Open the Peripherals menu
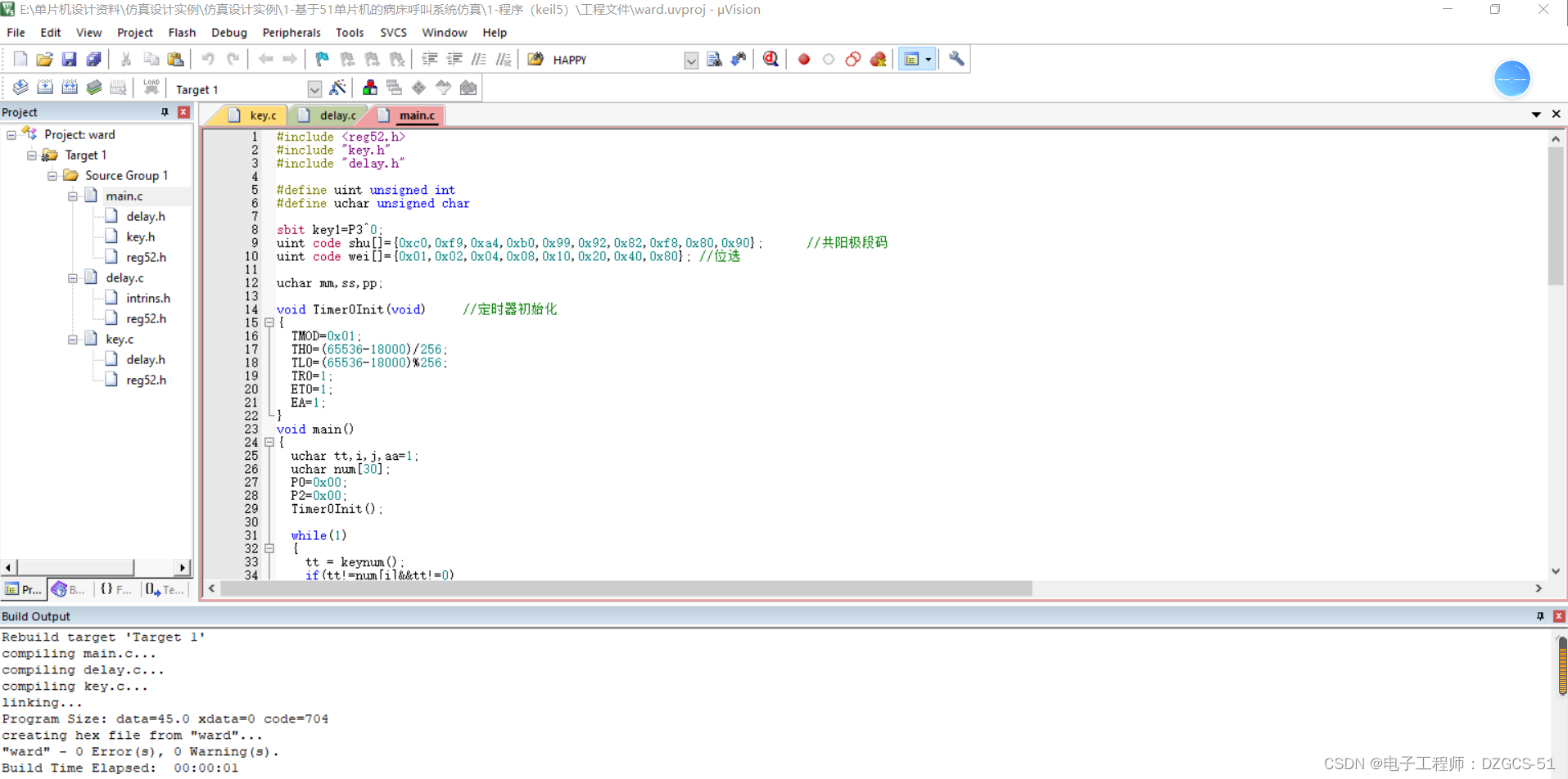The width and height of the screenshot is (1568, 779). (x=291, y=33)
